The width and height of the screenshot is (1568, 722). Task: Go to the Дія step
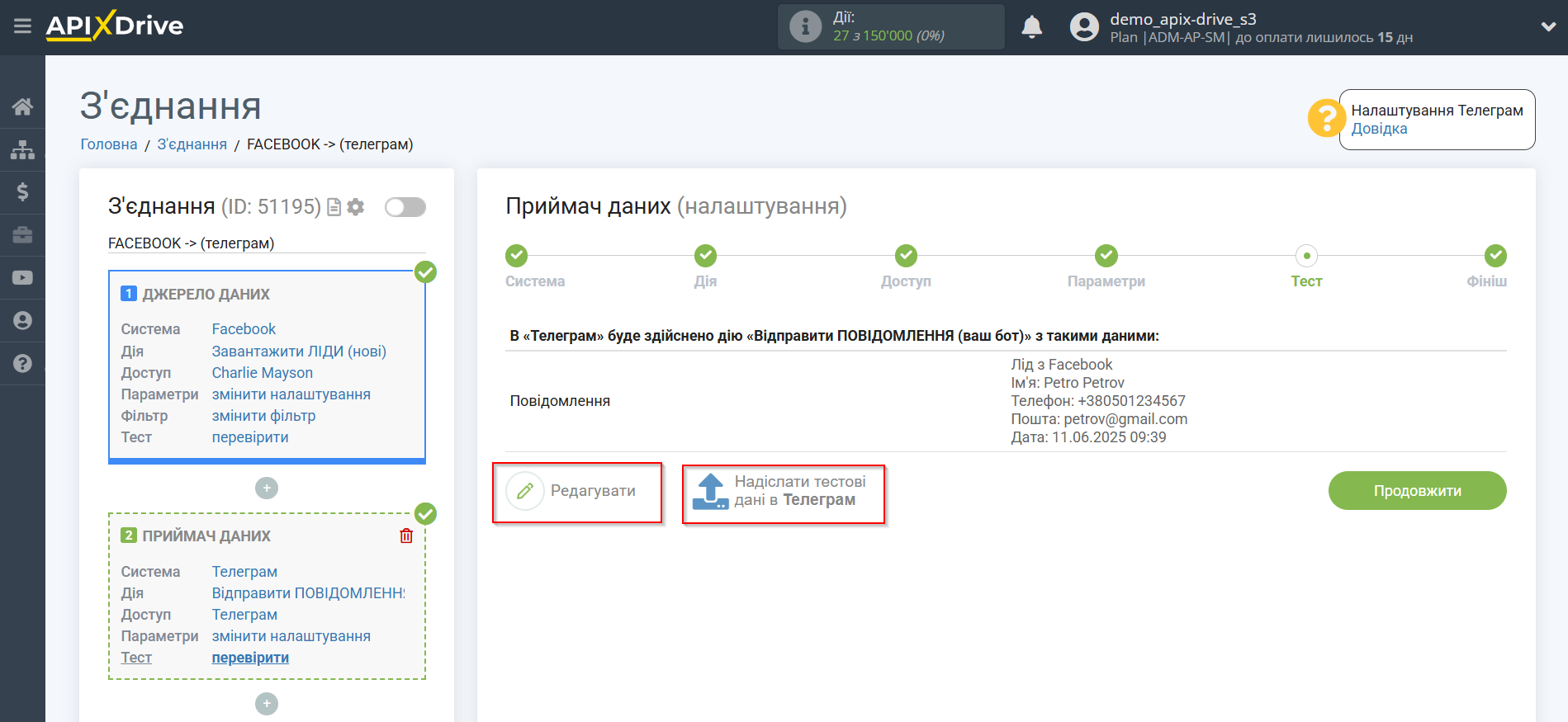tap(705, 256)
